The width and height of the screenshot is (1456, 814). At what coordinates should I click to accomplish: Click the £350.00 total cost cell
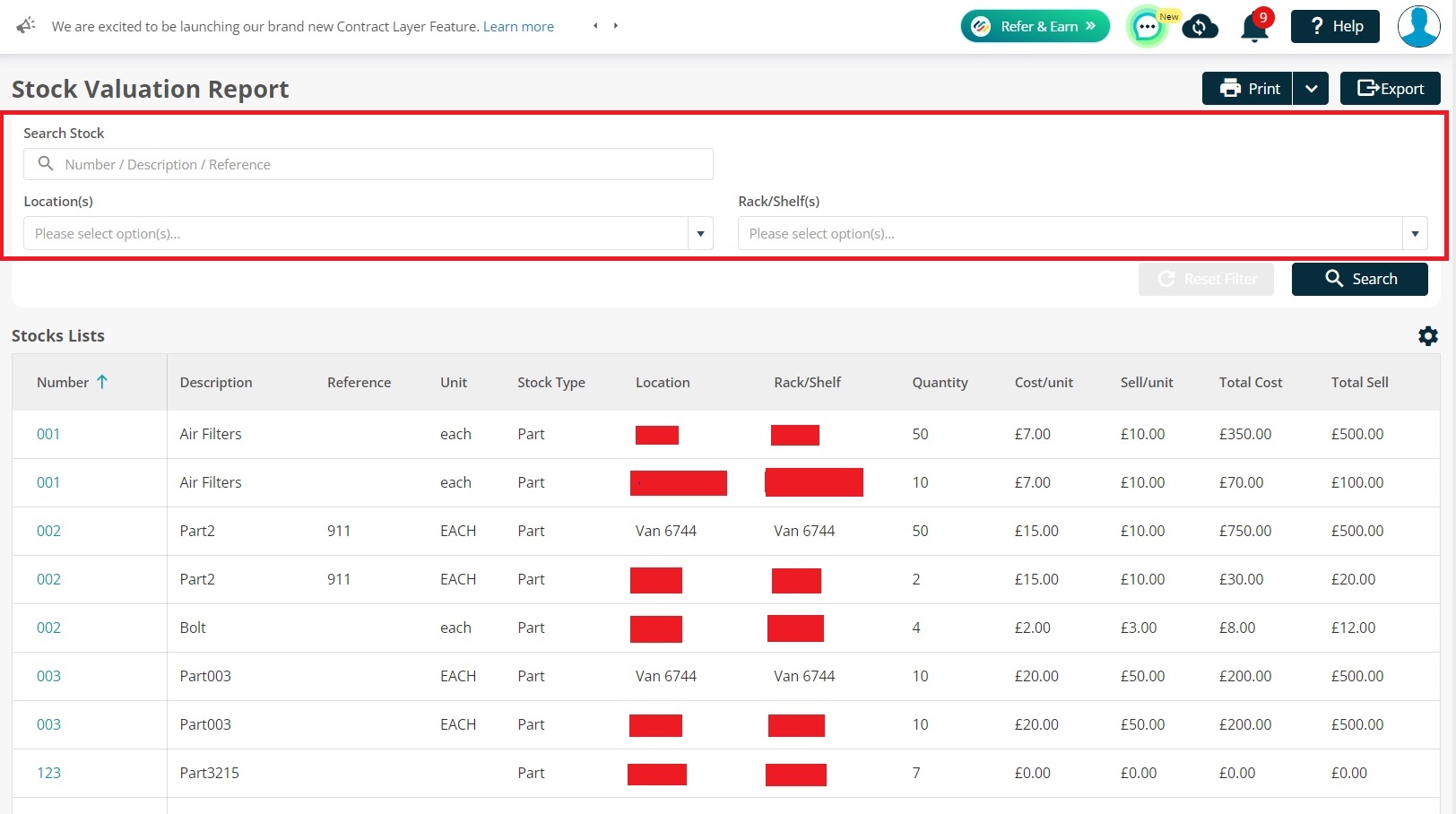tap(1245, 434)
